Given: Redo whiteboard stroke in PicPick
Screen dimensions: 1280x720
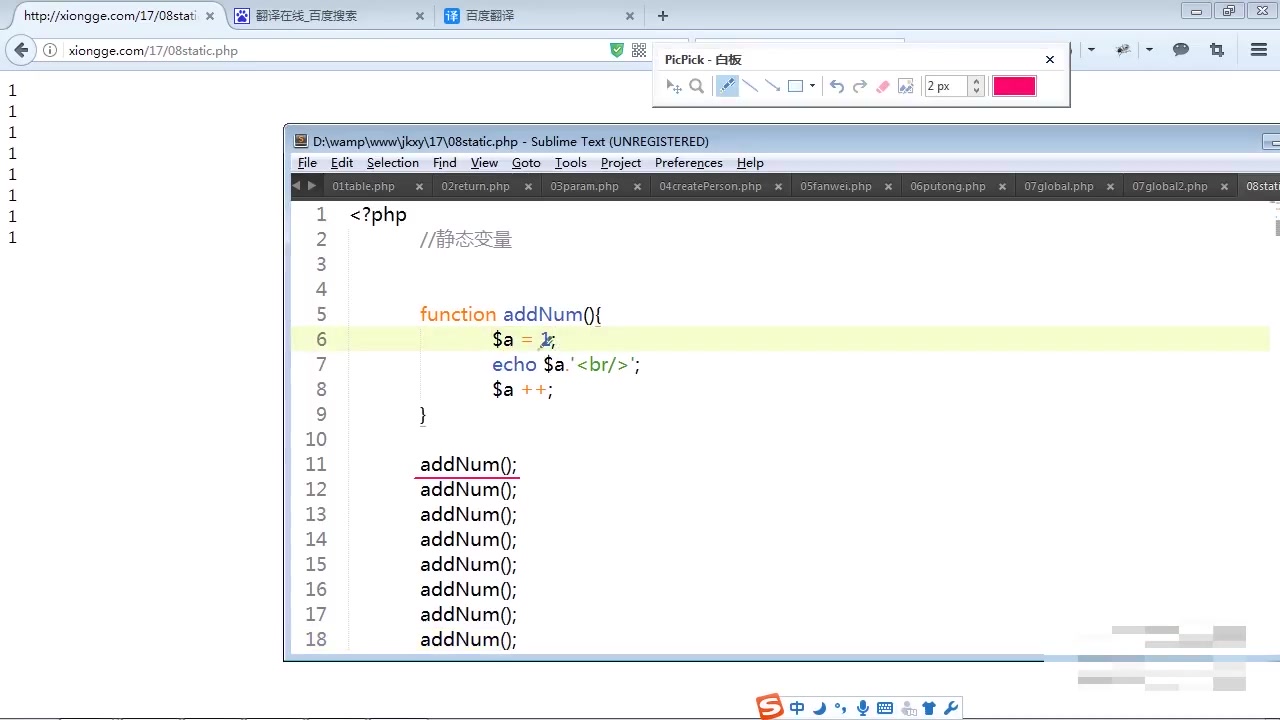Looking at the screenshot, I should coord(860,86).
